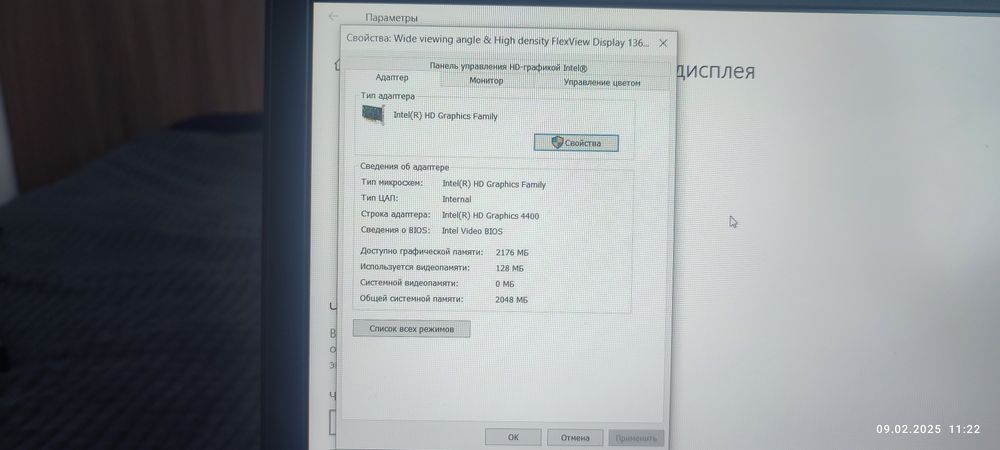Click the Тип адаптера group heading
This screenshot has height=450, width=1000.
tap(388, 96)
